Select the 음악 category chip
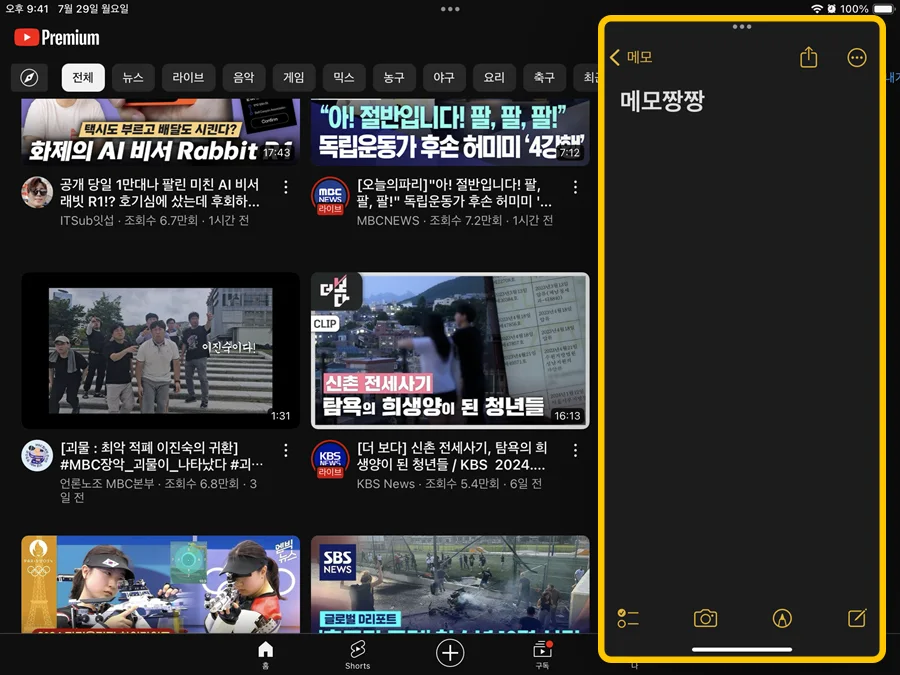This screenshot has height=675, width=900. [243, 77]
